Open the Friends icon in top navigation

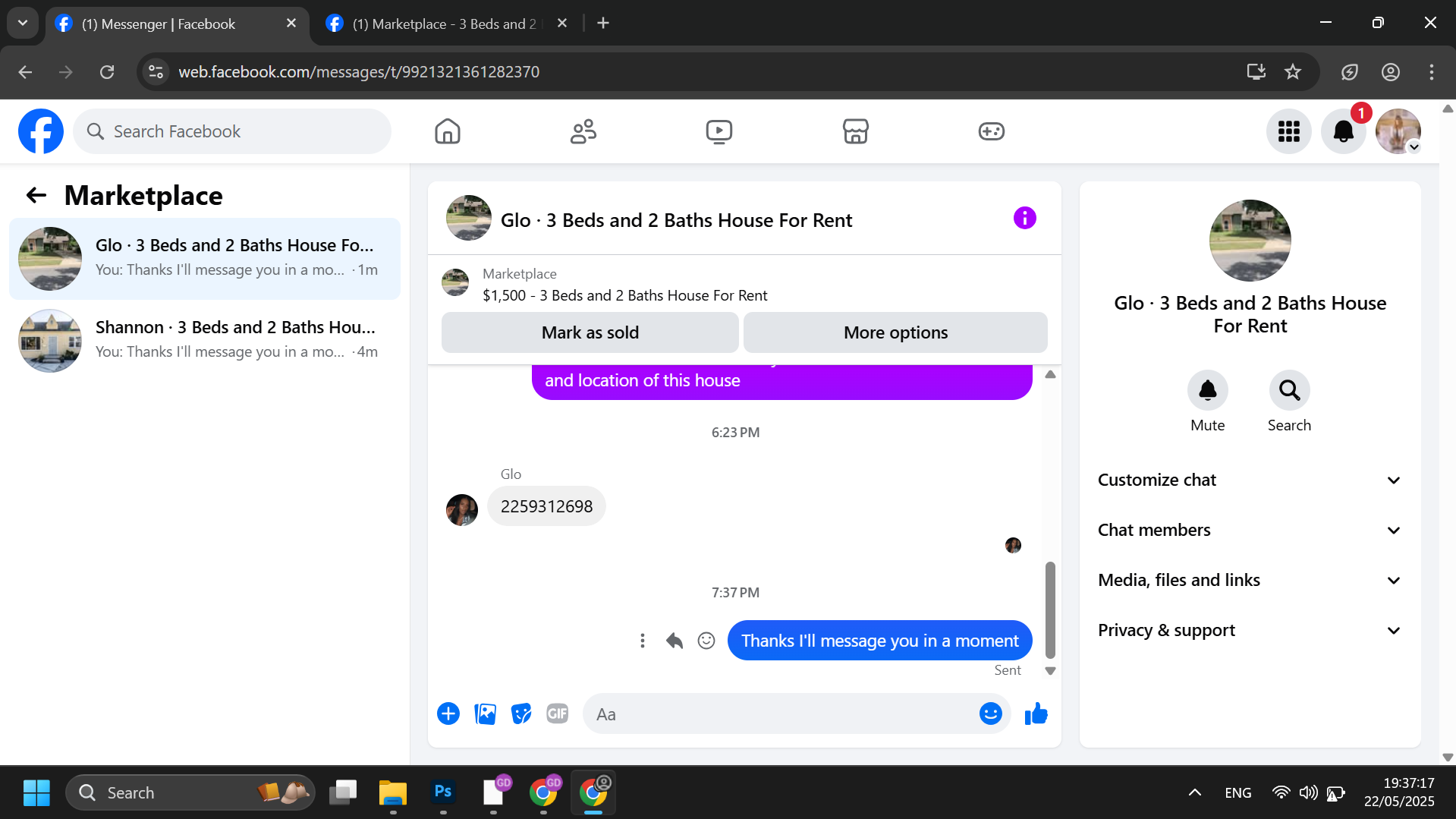[x=583, y=131]
